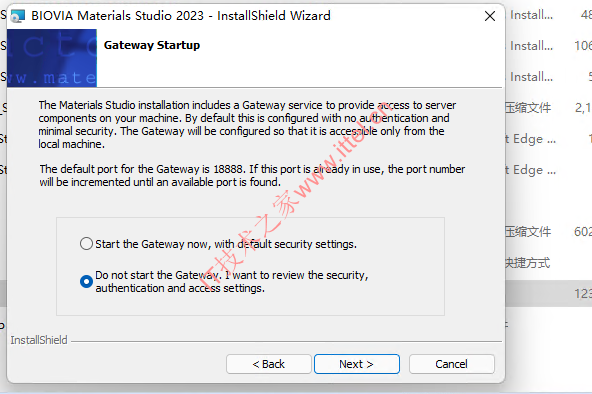Select the 压缩文件 row showing 2,1
Image resolution: width=592 pixels, height=394 pixels.
click(549, 108)
